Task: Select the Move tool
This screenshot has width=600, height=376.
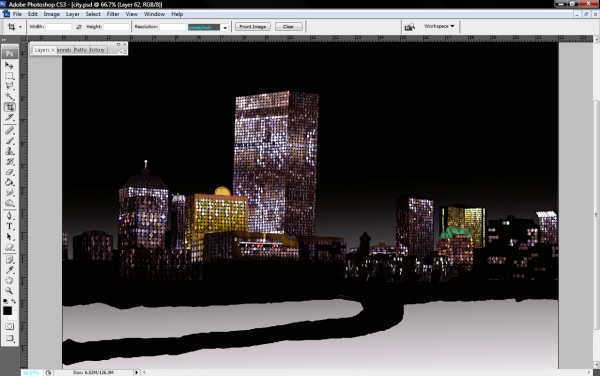Action: [9, 65]
